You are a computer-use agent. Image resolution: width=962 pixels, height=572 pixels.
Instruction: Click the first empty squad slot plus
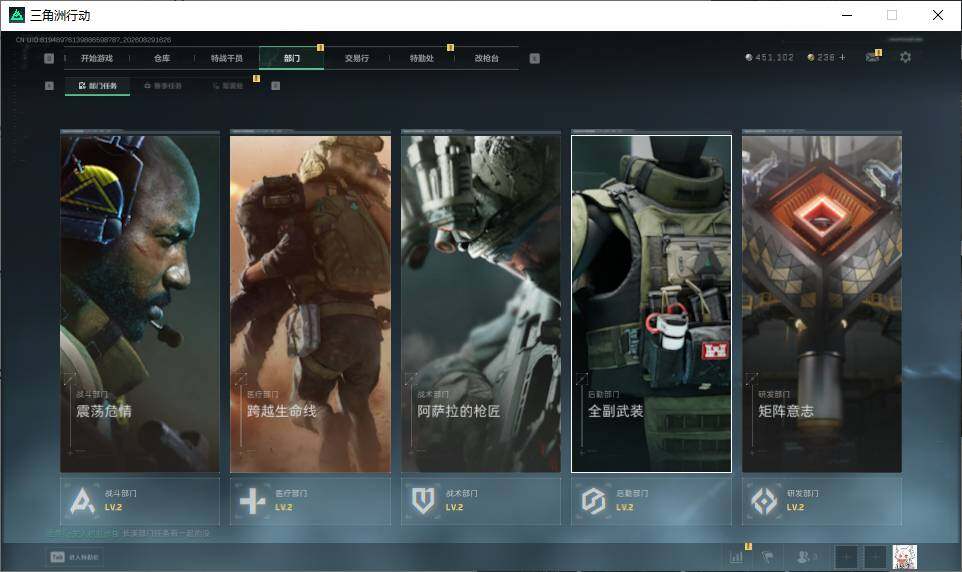click(x=846, y=557)
